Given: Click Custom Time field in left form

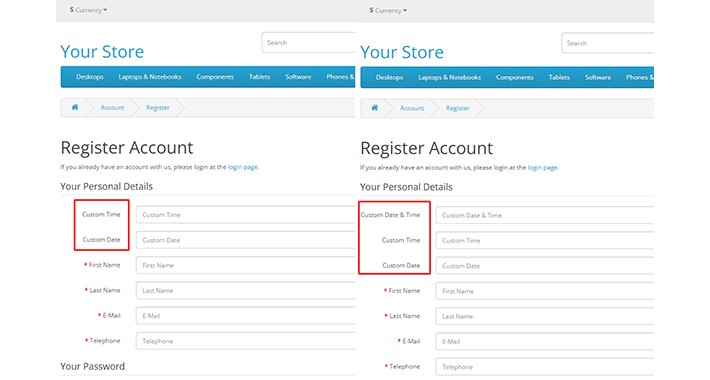Looking at the screenshot, I should (245, 215).
